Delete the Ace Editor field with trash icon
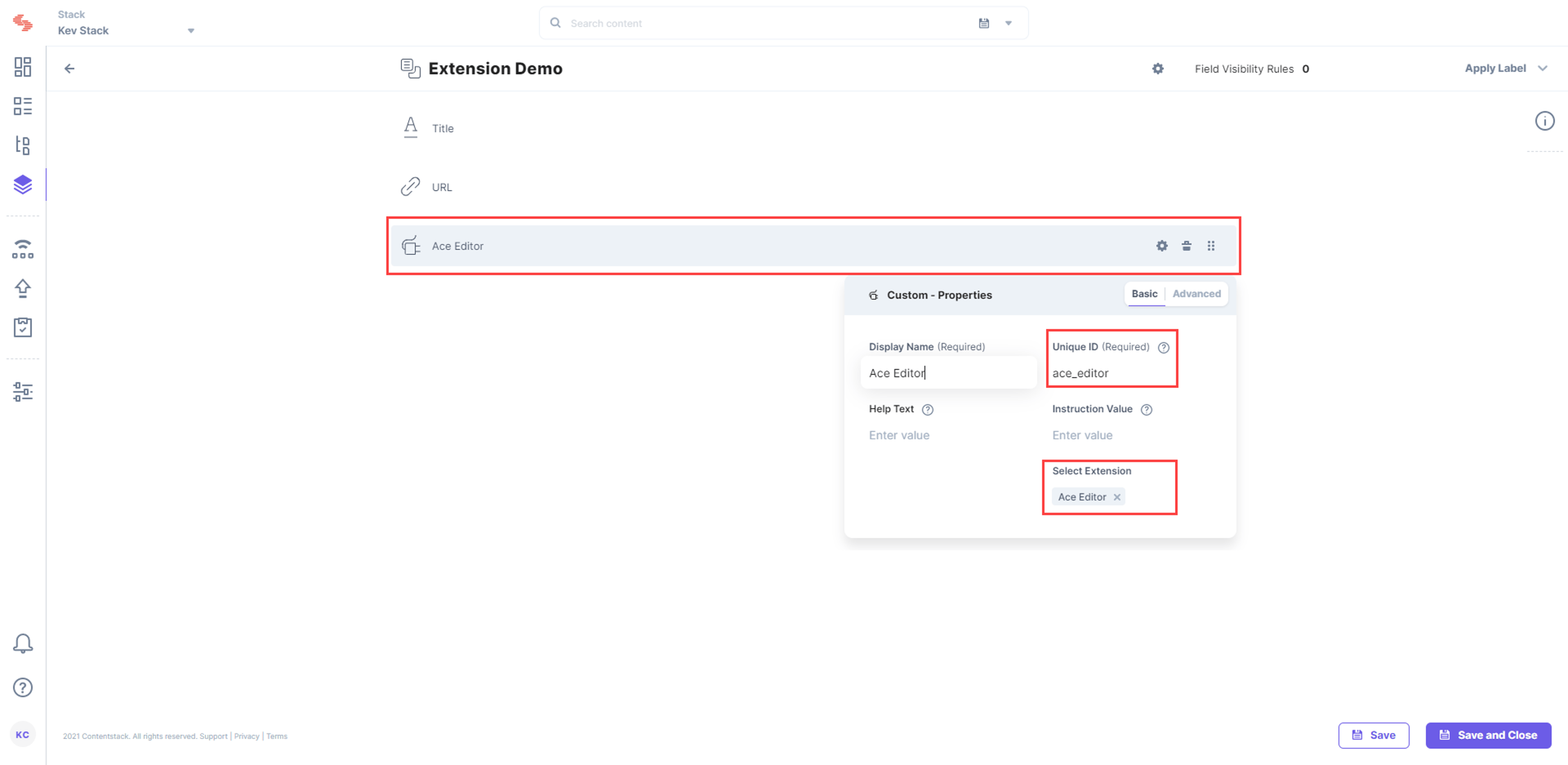1568x765 pixels. pyautogui.click(x=1186, y=246)
